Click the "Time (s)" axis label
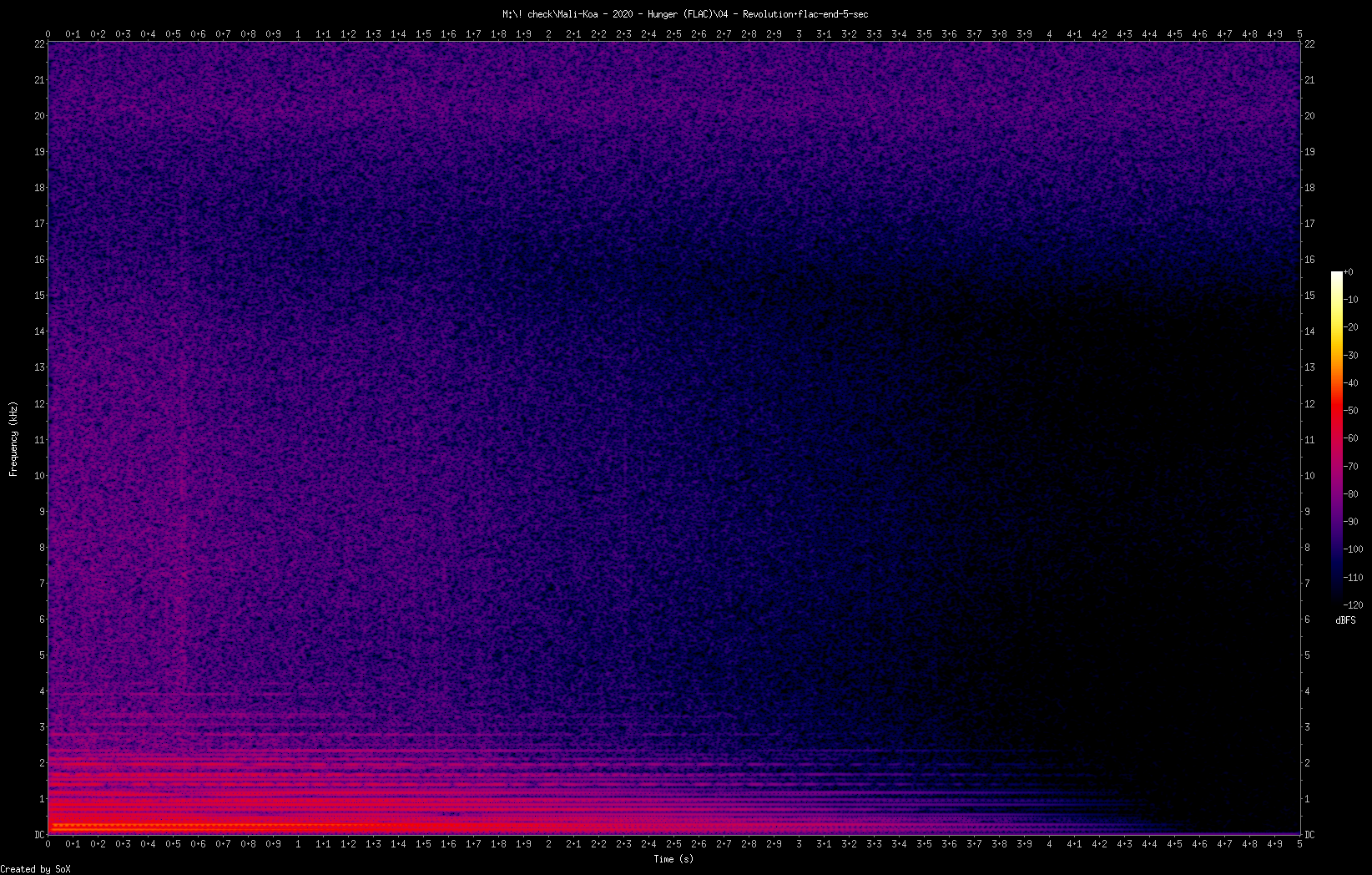The image size is (1372, 875). coord(673,859)
